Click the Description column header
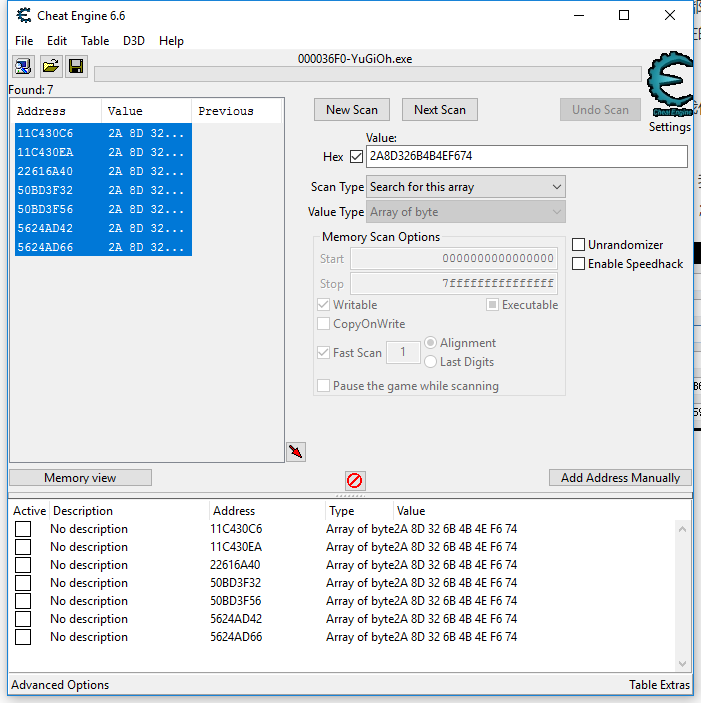This screenshot has height=703, width=701. (x=129, y=511)
